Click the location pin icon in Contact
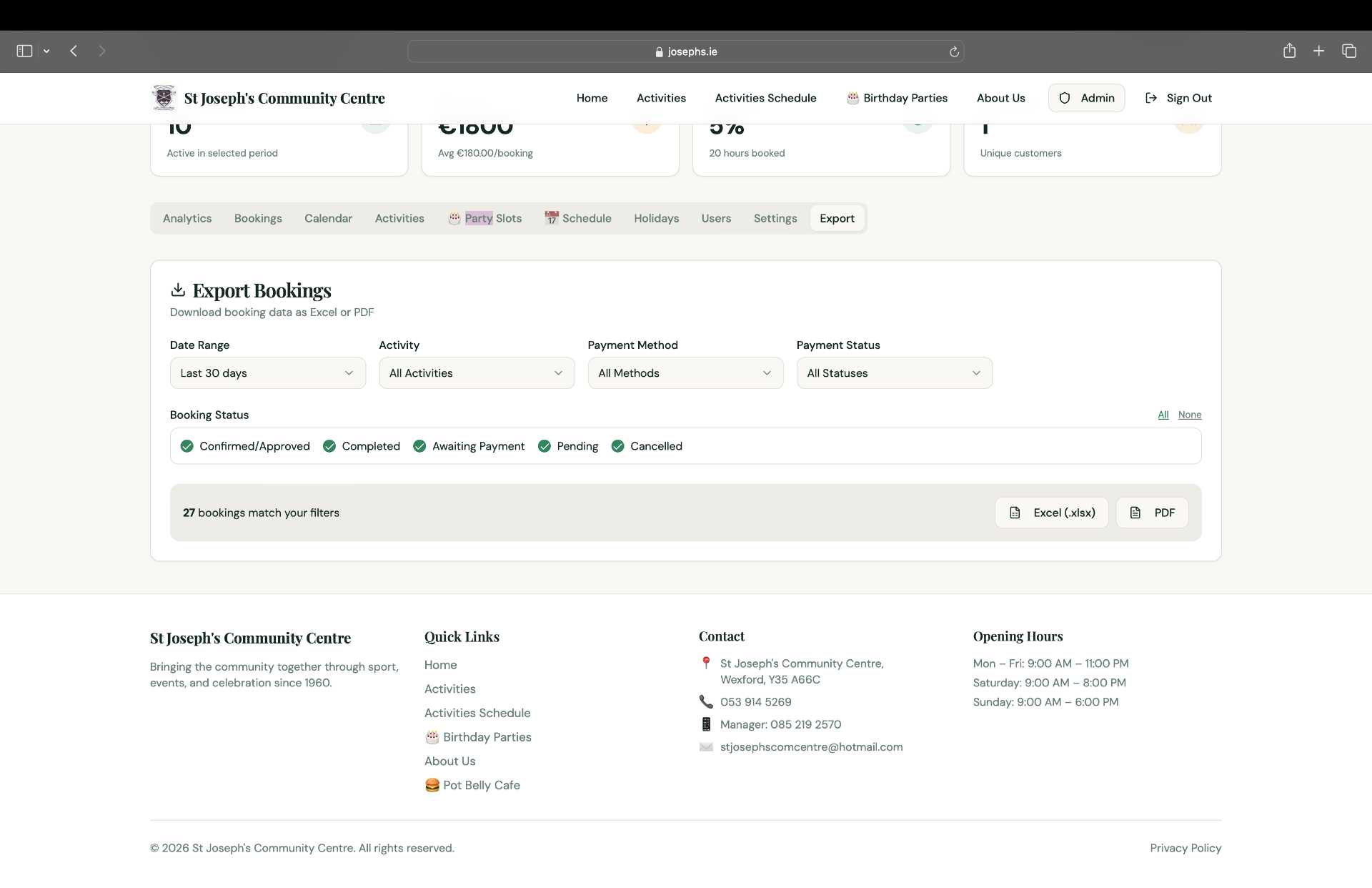 click(x=706, y=663)
